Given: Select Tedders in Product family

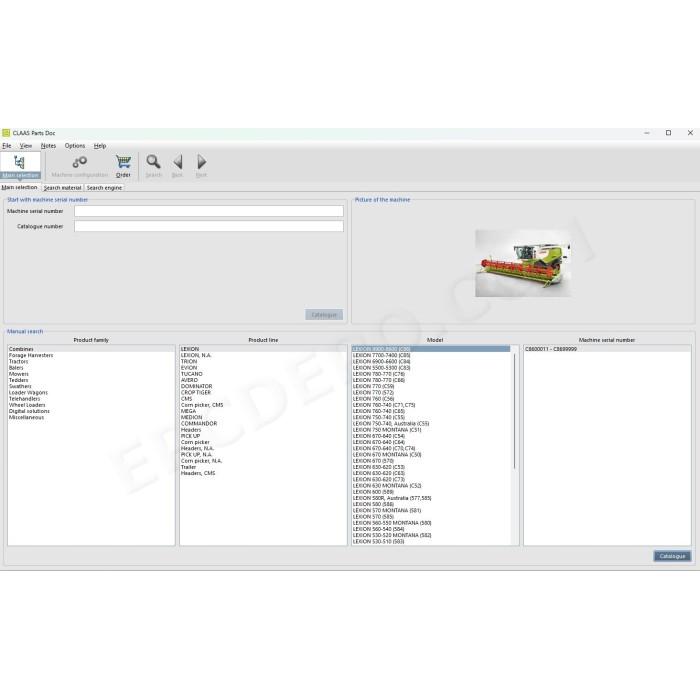Looking at the screenshot, I should point(91,380).
